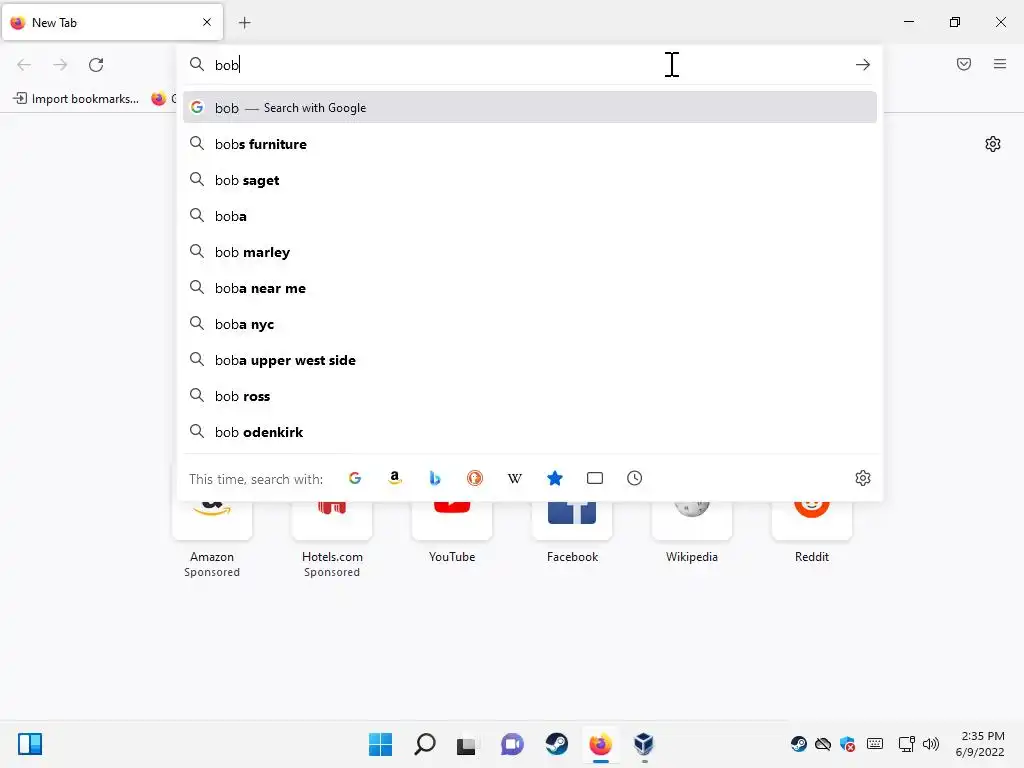1024x768 pixels.
Task: Choose 'bob — Search with Google' suggestion
Action: tap(530, 108)
